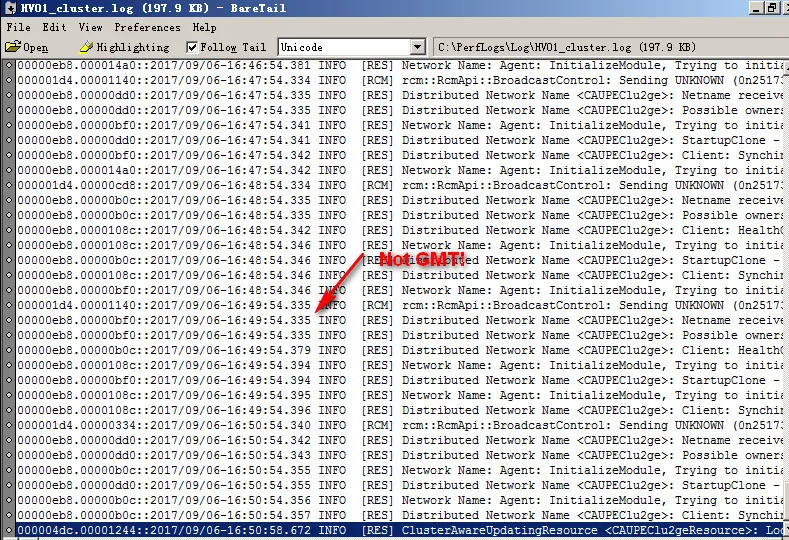789x540 pixels.
Task: Click ClusterAwareUpdatingResource text in highlighted last line
Action: (x=499, y=530)
